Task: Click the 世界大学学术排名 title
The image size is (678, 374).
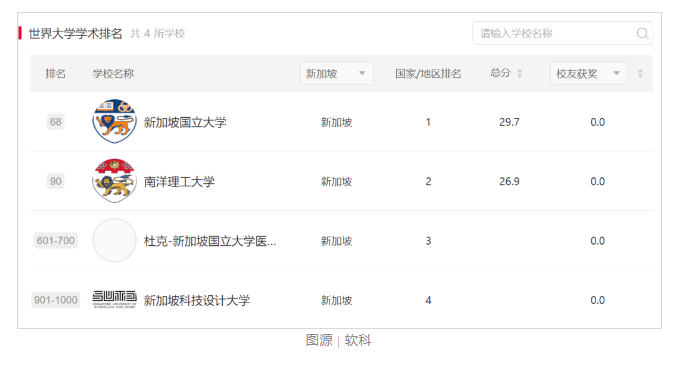Action: click(x=75, y=33)
